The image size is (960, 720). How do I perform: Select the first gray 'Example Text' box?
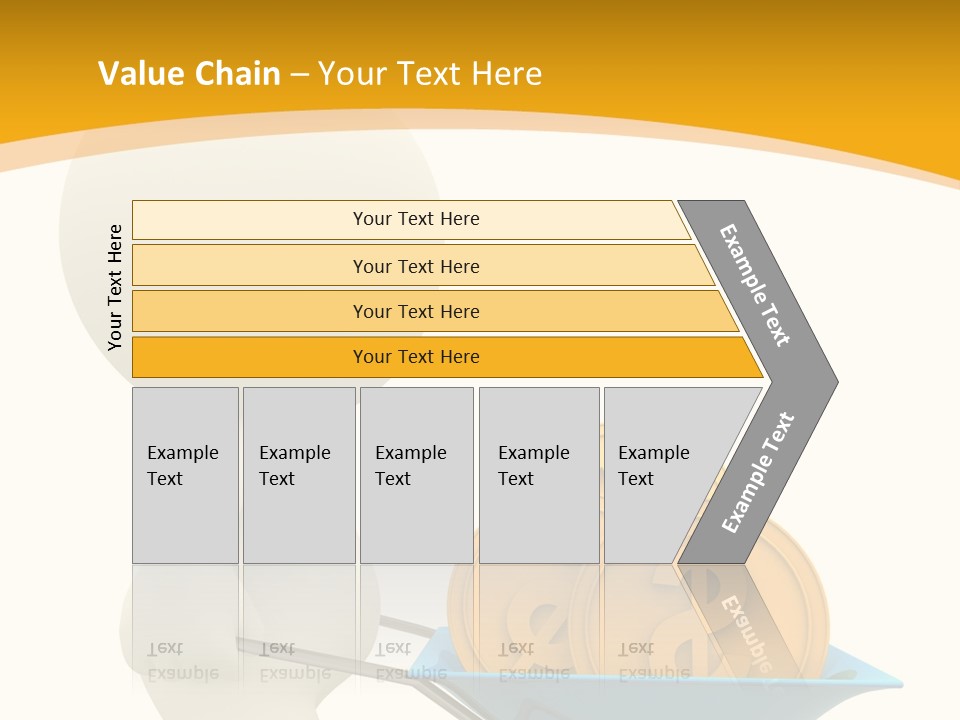coord(185,475)
